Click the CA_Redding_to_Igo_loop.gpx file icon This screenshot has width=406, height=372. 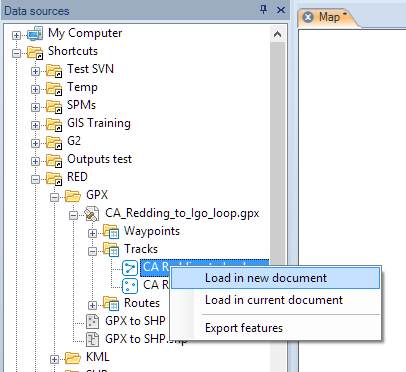tap(92, 214)
